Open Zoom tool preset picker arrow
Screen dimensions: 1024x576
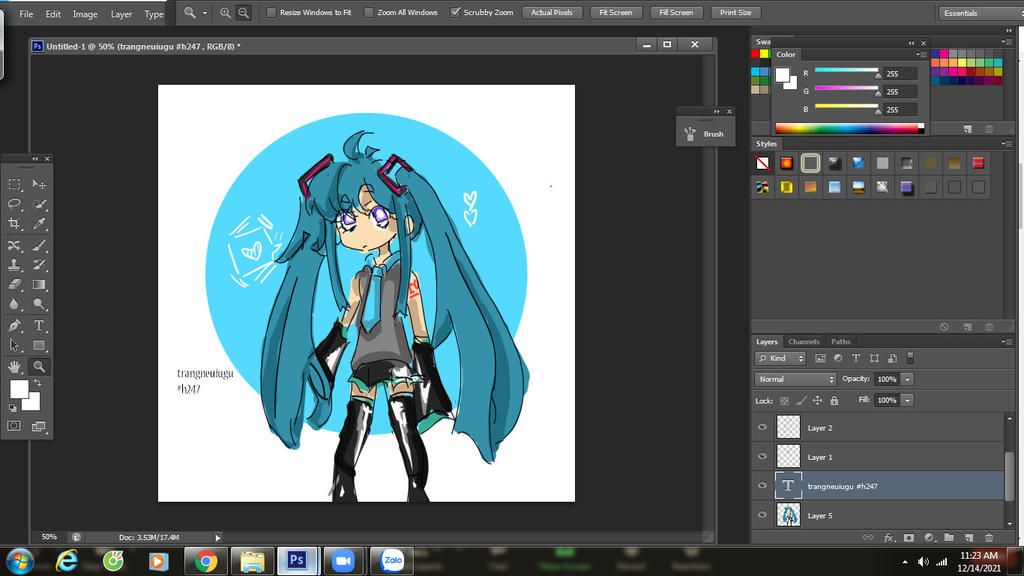pyautogui.click(x=204, y=12)
